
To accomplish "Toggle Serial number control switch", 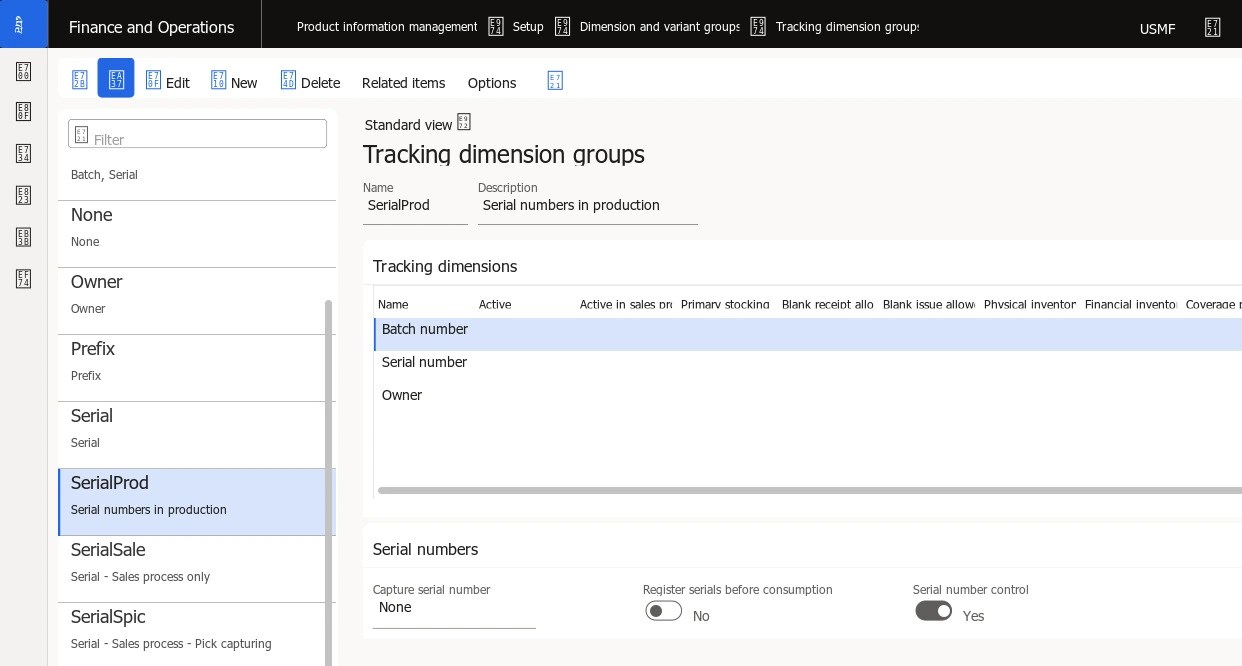I will coord(934,611).
